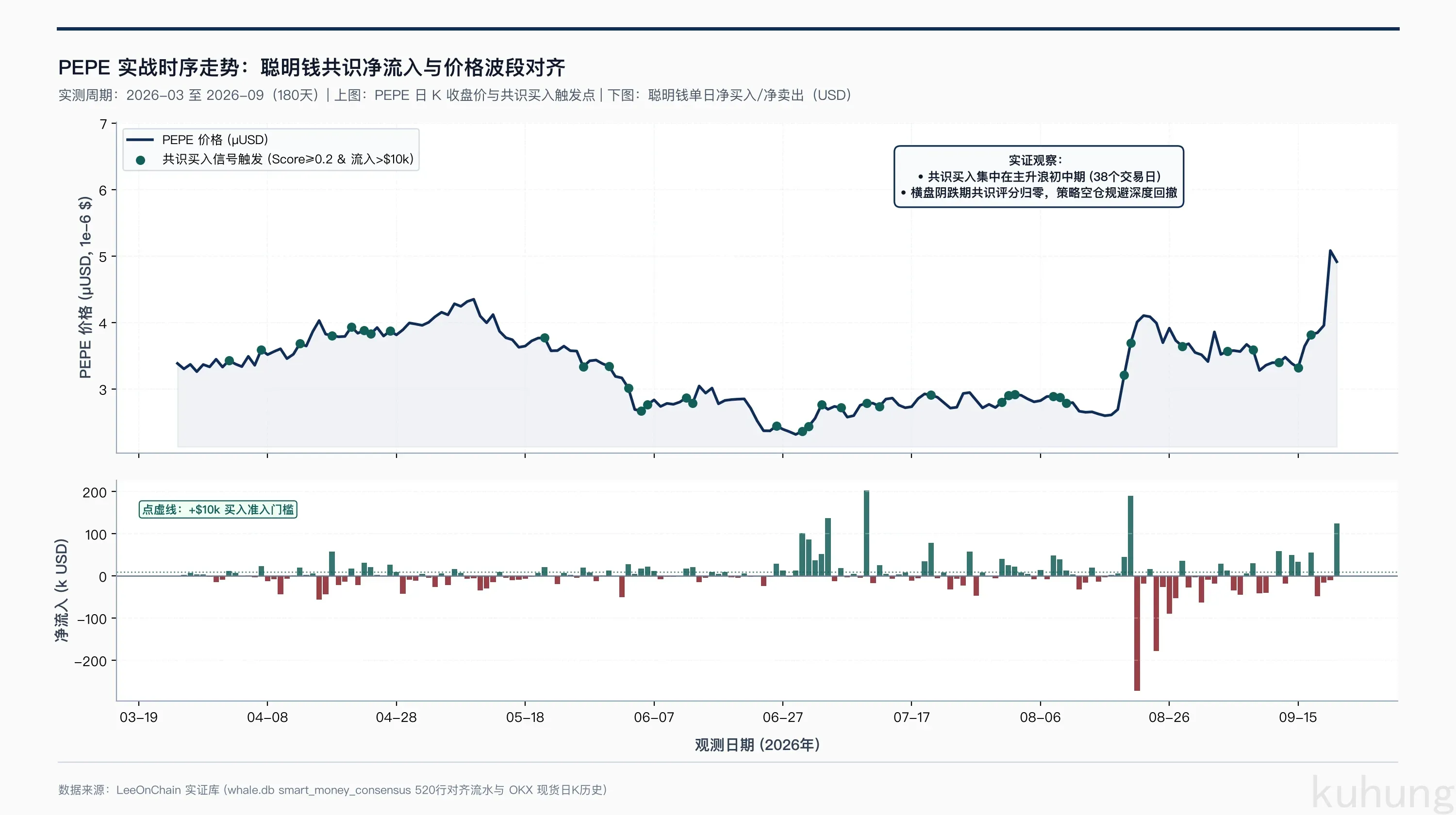Image resolution: width=1456 pixels, height=815 pixels.
Task: Click the chart title starting with PEPE 实战时序走势
Action: coord(312,68)
